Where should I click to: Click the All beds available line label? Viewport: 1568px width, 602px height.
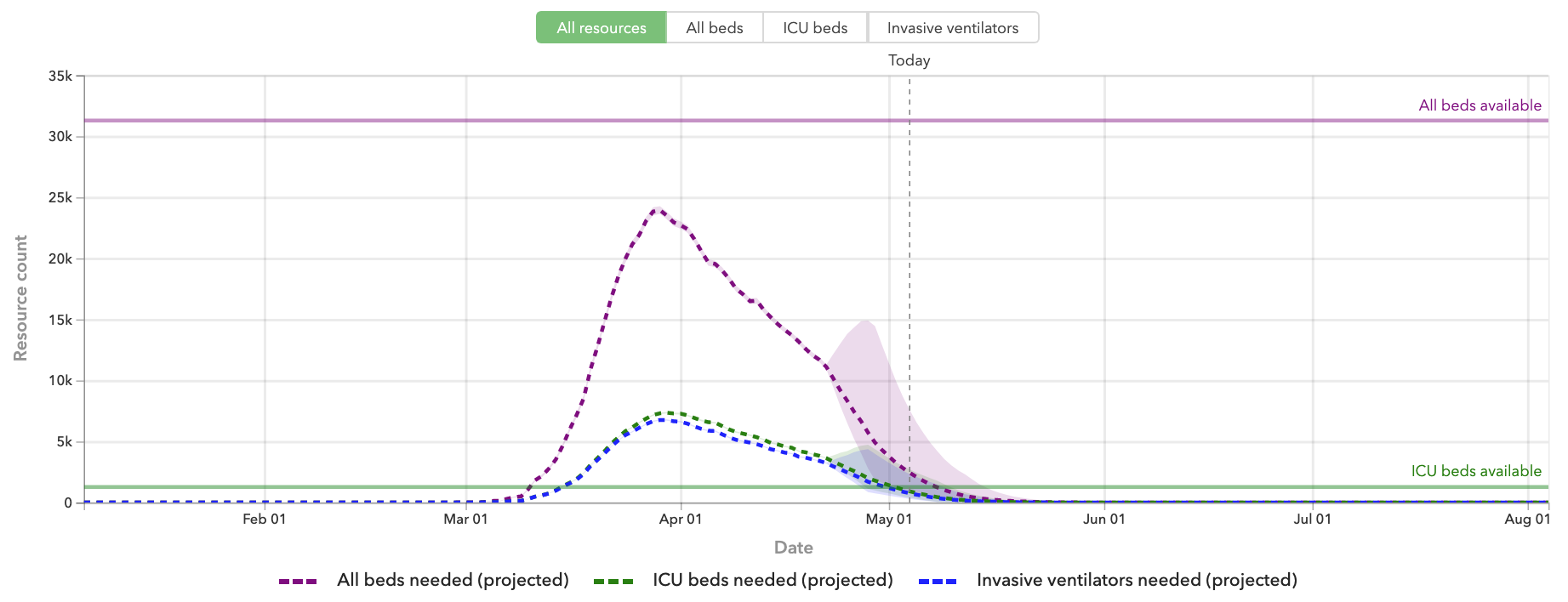click(1480, 105)
